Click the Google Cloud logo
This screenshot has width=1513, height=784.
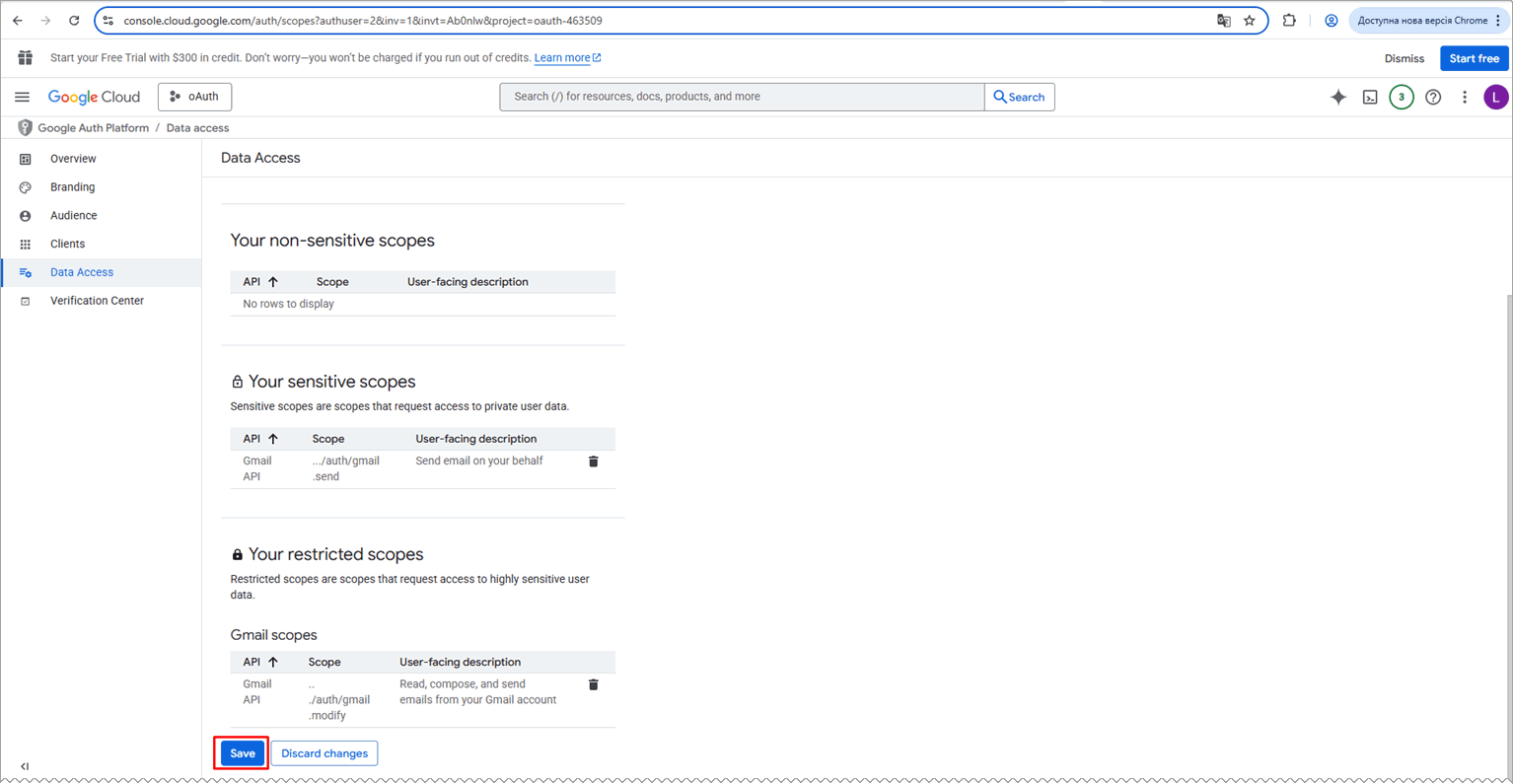click(x=94, y=97)
